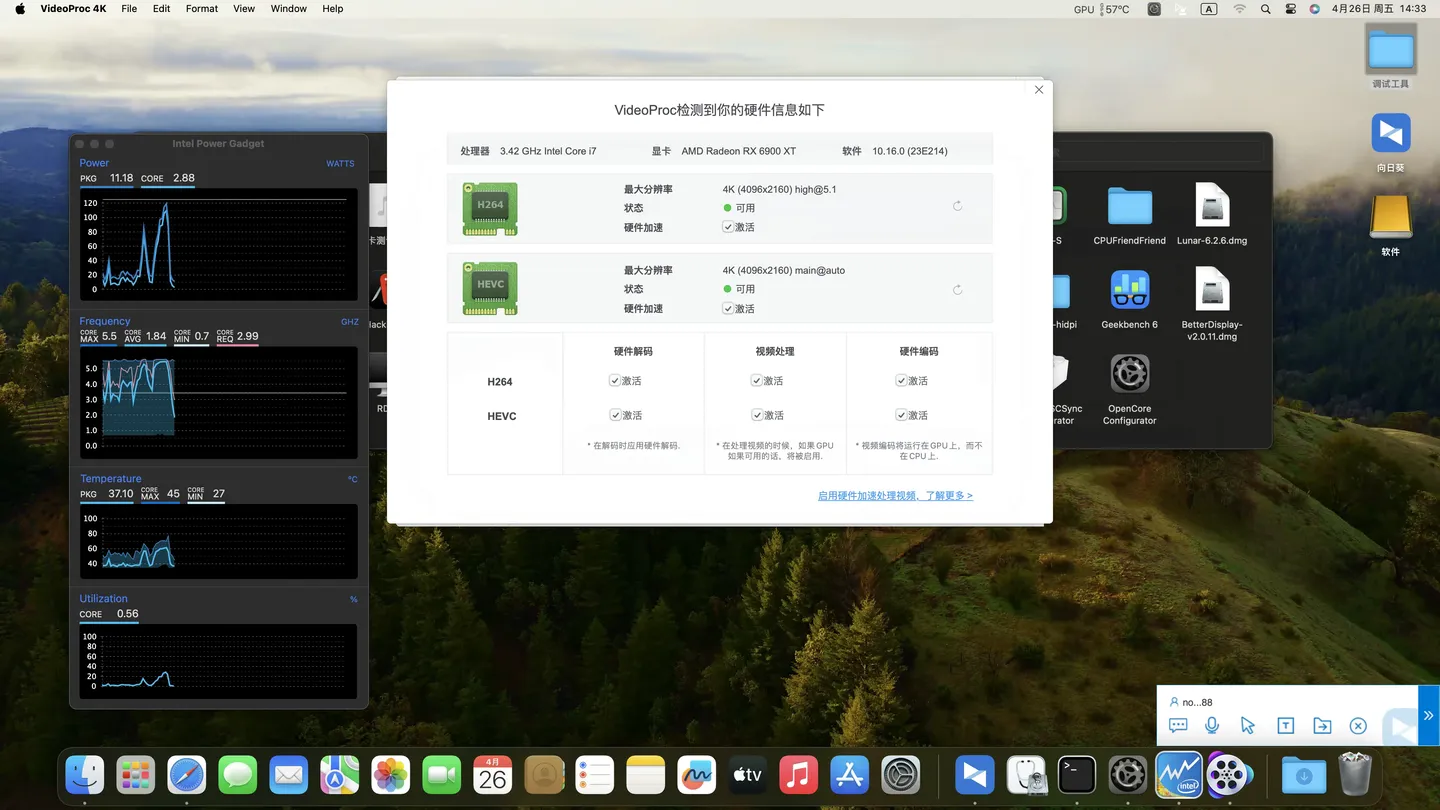Image resolution: width=1440 pixels, height=810 pixels.
Task: Select the cursor highlight tool in the recorder toolbar
Action: 1248,726
